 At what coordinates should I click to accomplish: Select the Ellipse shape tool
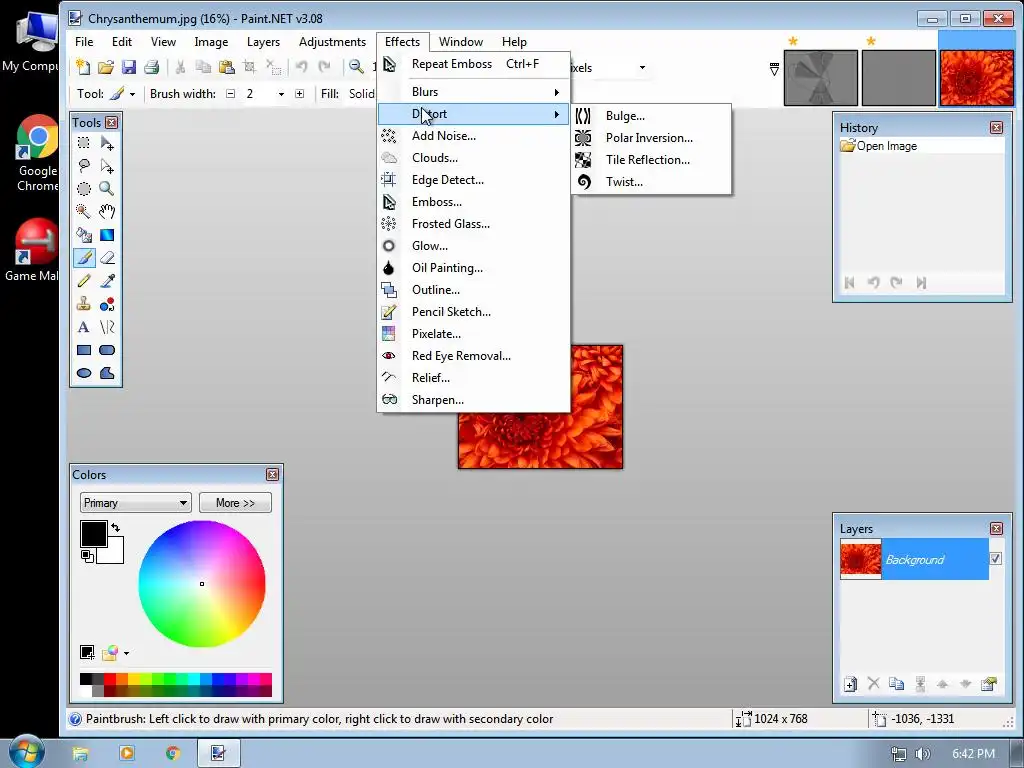point(84,374)
